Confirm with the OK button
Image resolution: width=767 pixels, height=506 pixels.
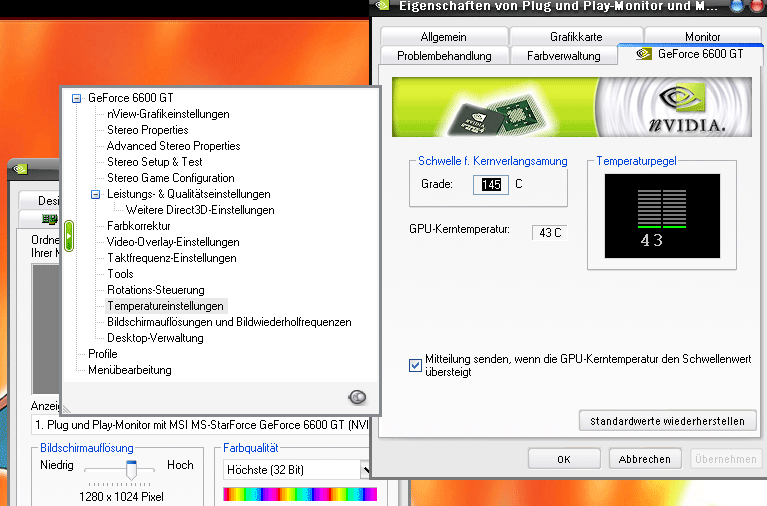tap(564, 459)
